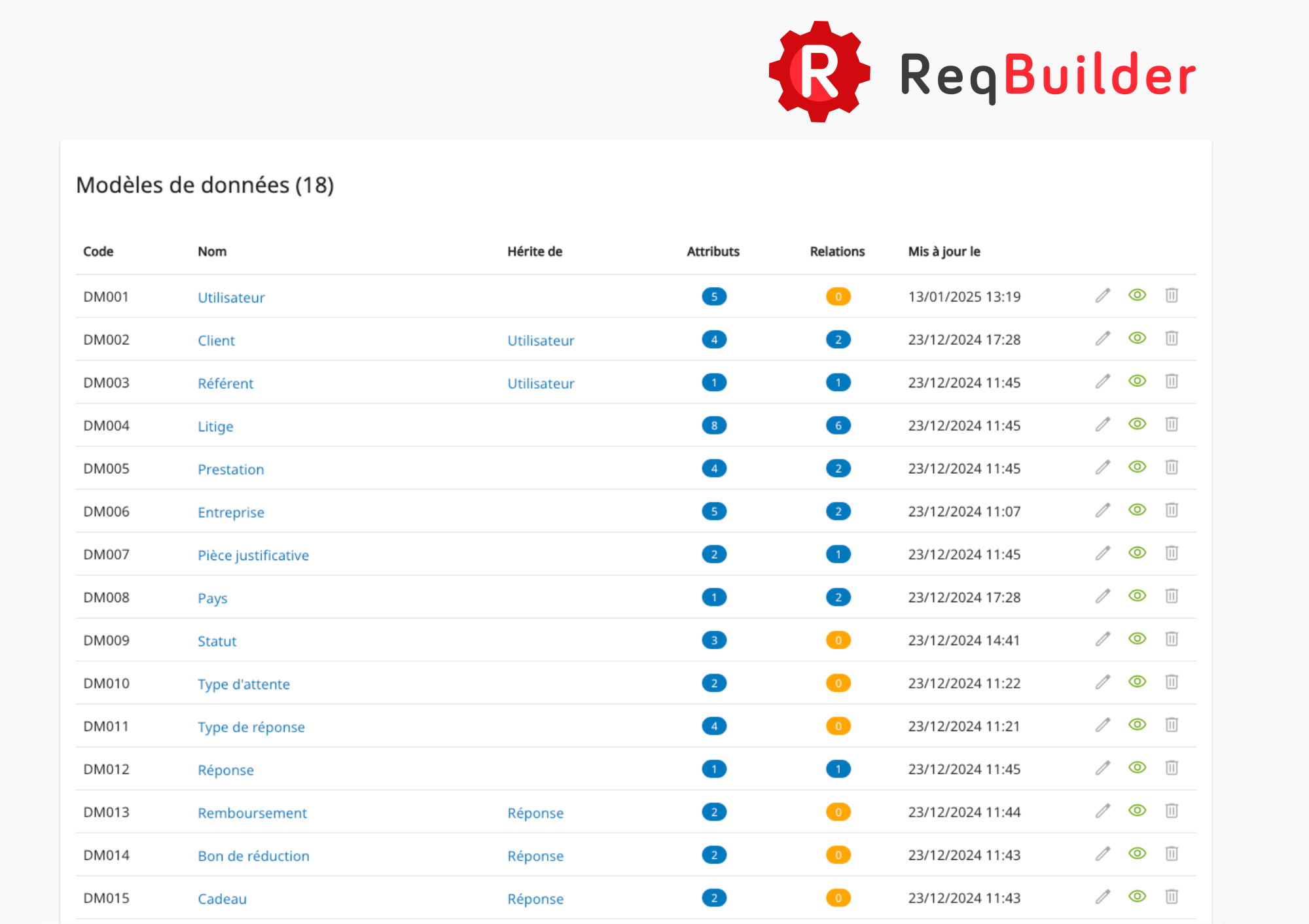
Task: Edit Type de réponse with the pencil
Action: (1103, 725)
